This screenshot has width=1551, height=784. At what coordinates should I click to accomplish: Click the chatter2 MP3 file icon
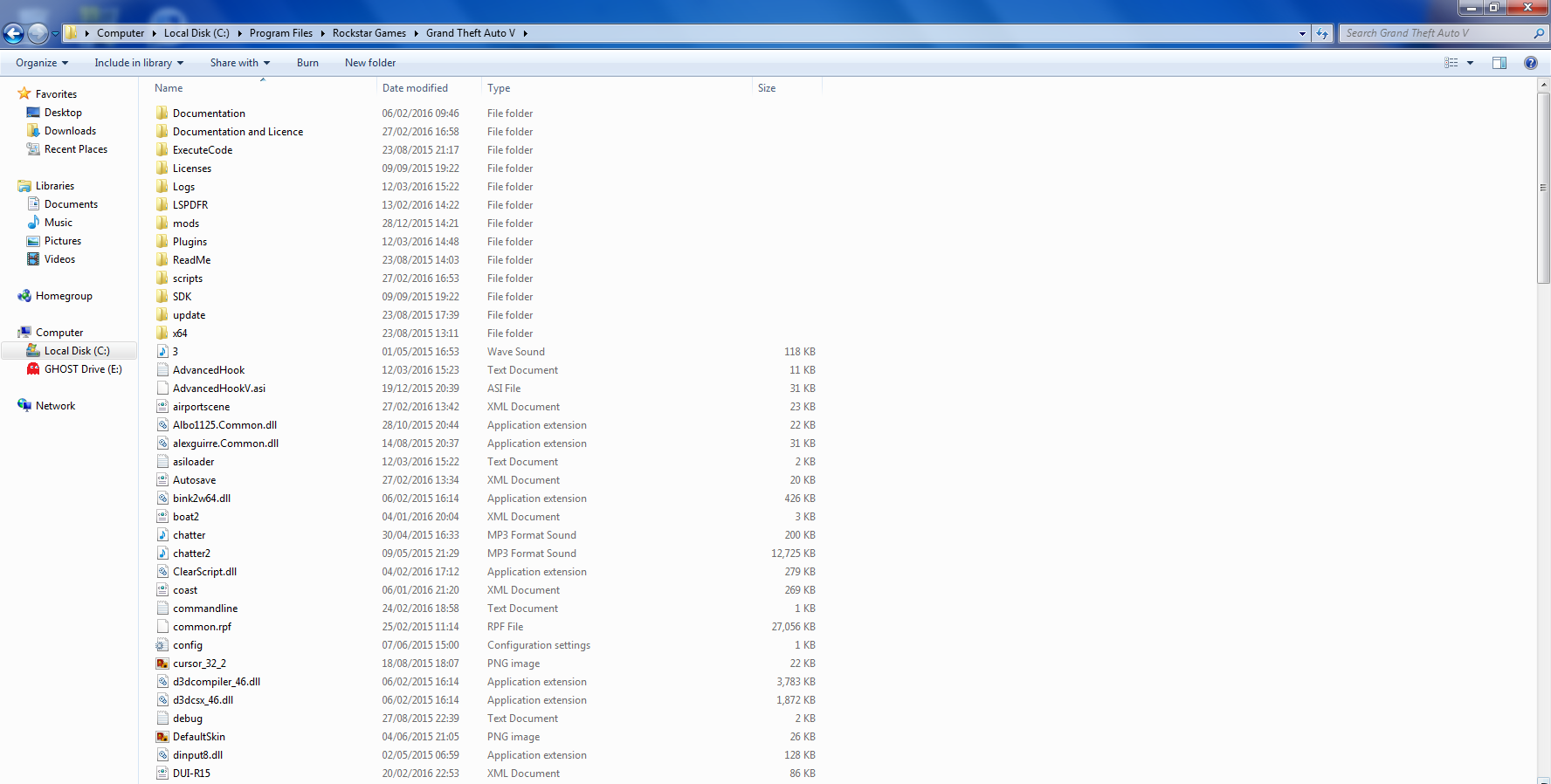(x=162, y=553)
